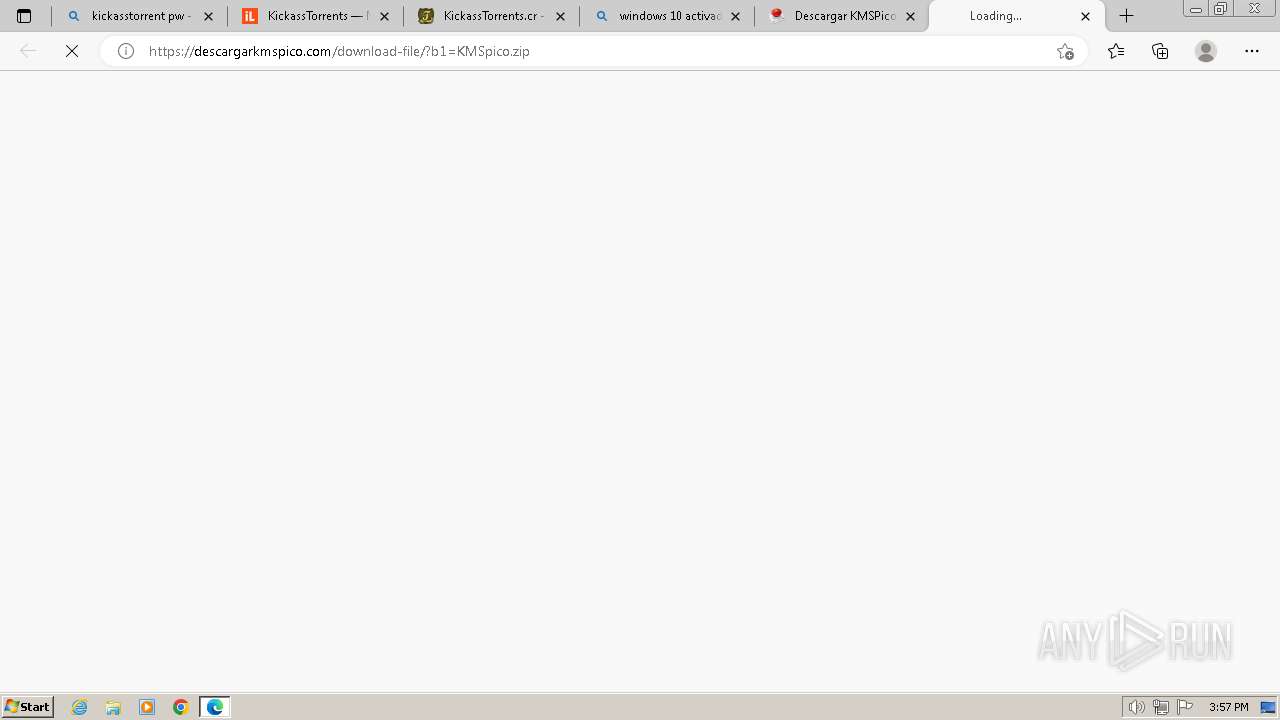1280x720 pixels.
Task: Minimize the Edge window
Action: coord(1195,8)
